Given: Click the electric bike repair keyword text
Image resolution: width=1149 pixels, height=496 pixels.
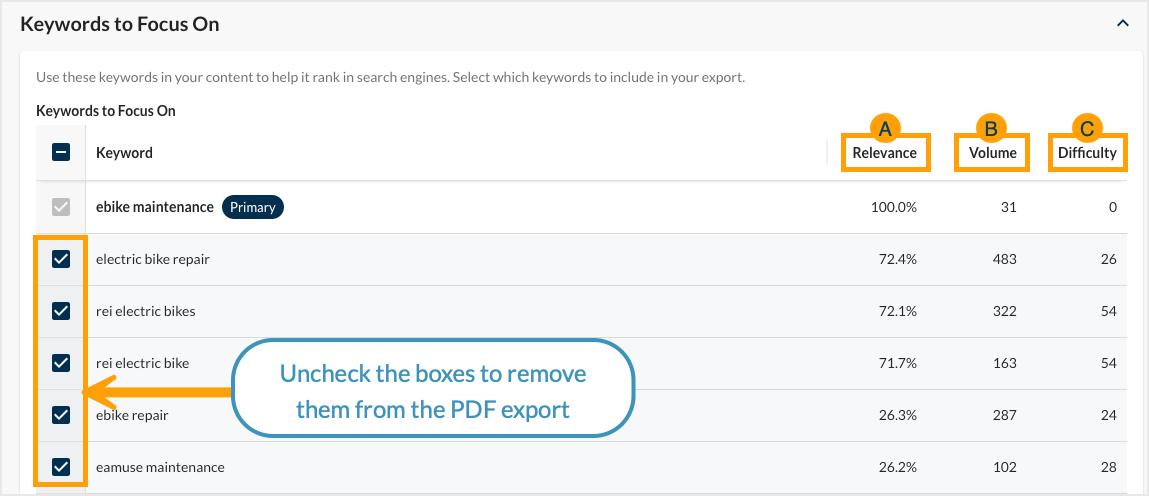Looking at the screenshot, I should click(x=152, y=259).
